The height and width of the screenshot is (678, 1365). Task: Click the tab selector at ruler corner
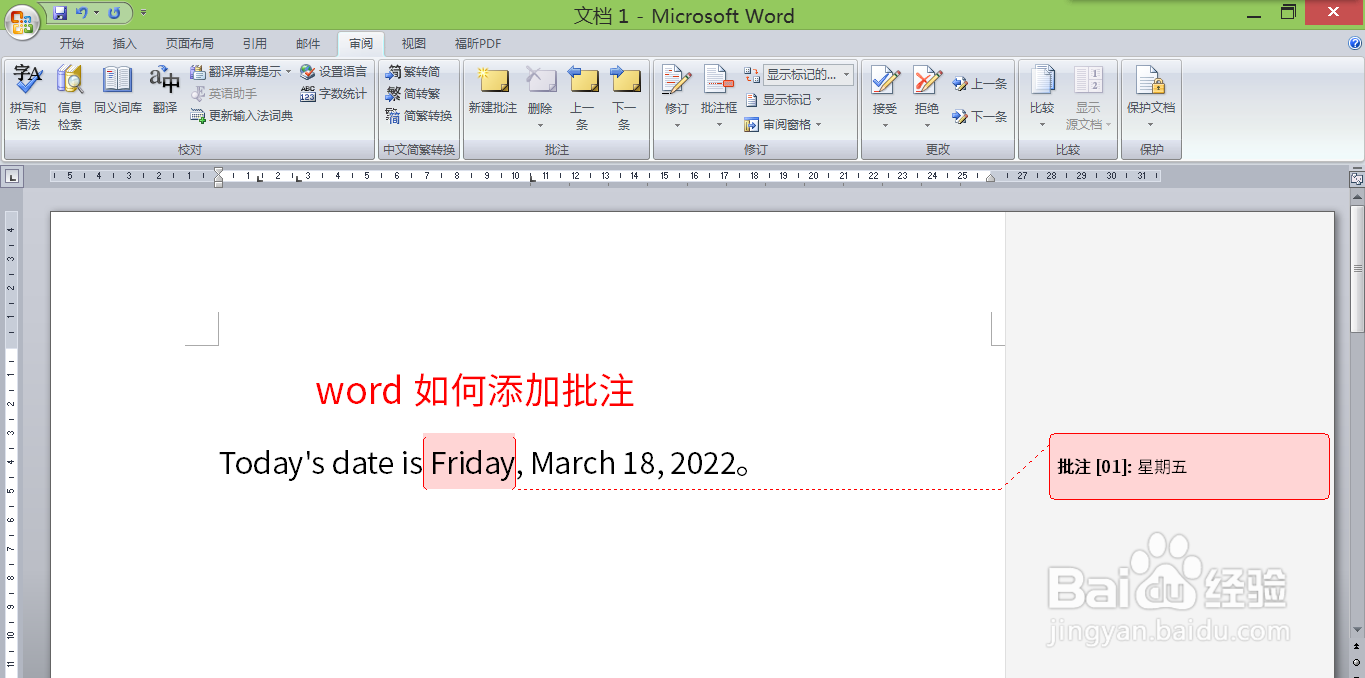(12, 177)
